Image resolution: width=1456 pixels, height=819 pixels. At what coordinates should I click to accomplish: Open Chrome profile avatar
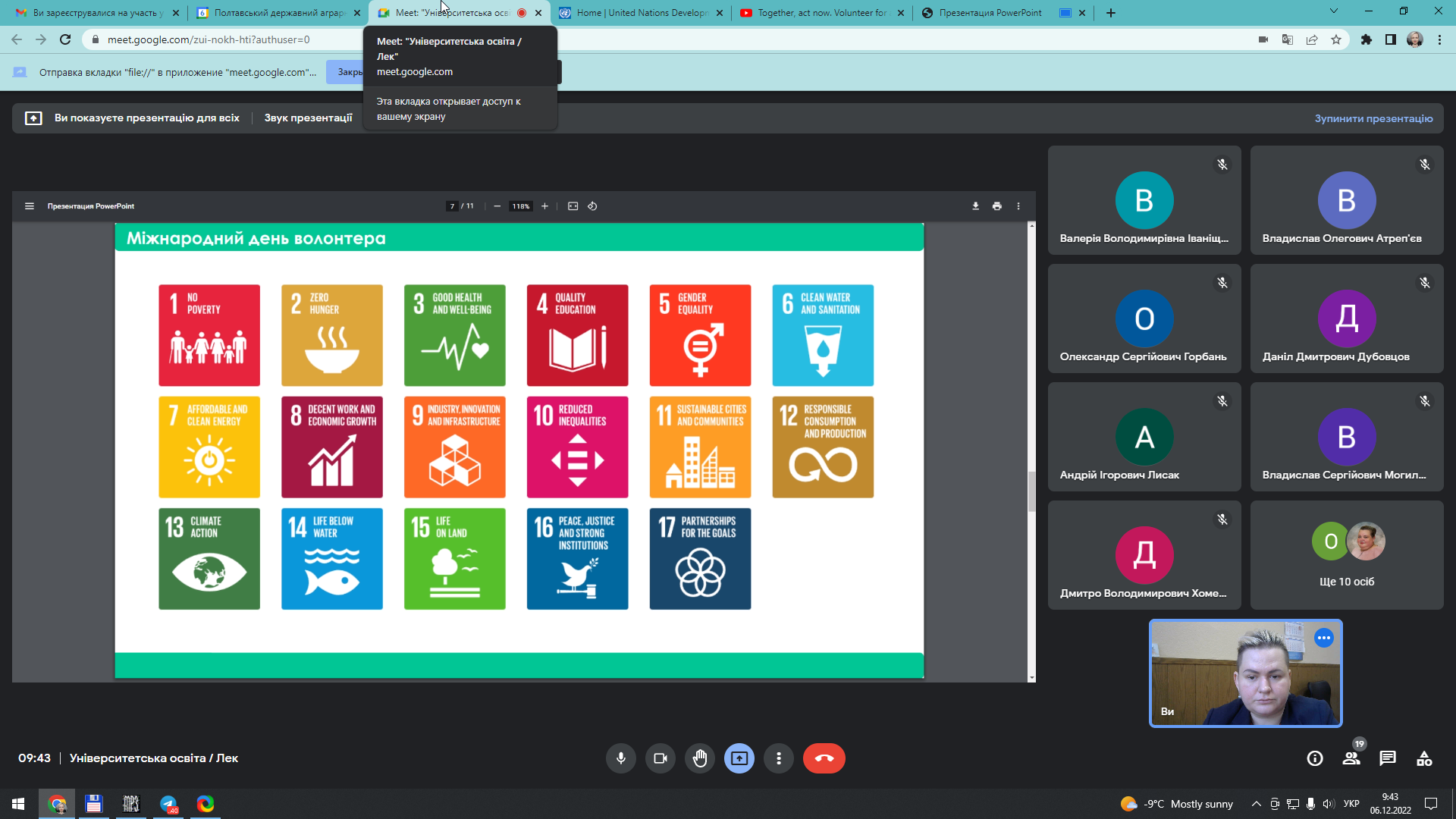tap(1415, 39)
